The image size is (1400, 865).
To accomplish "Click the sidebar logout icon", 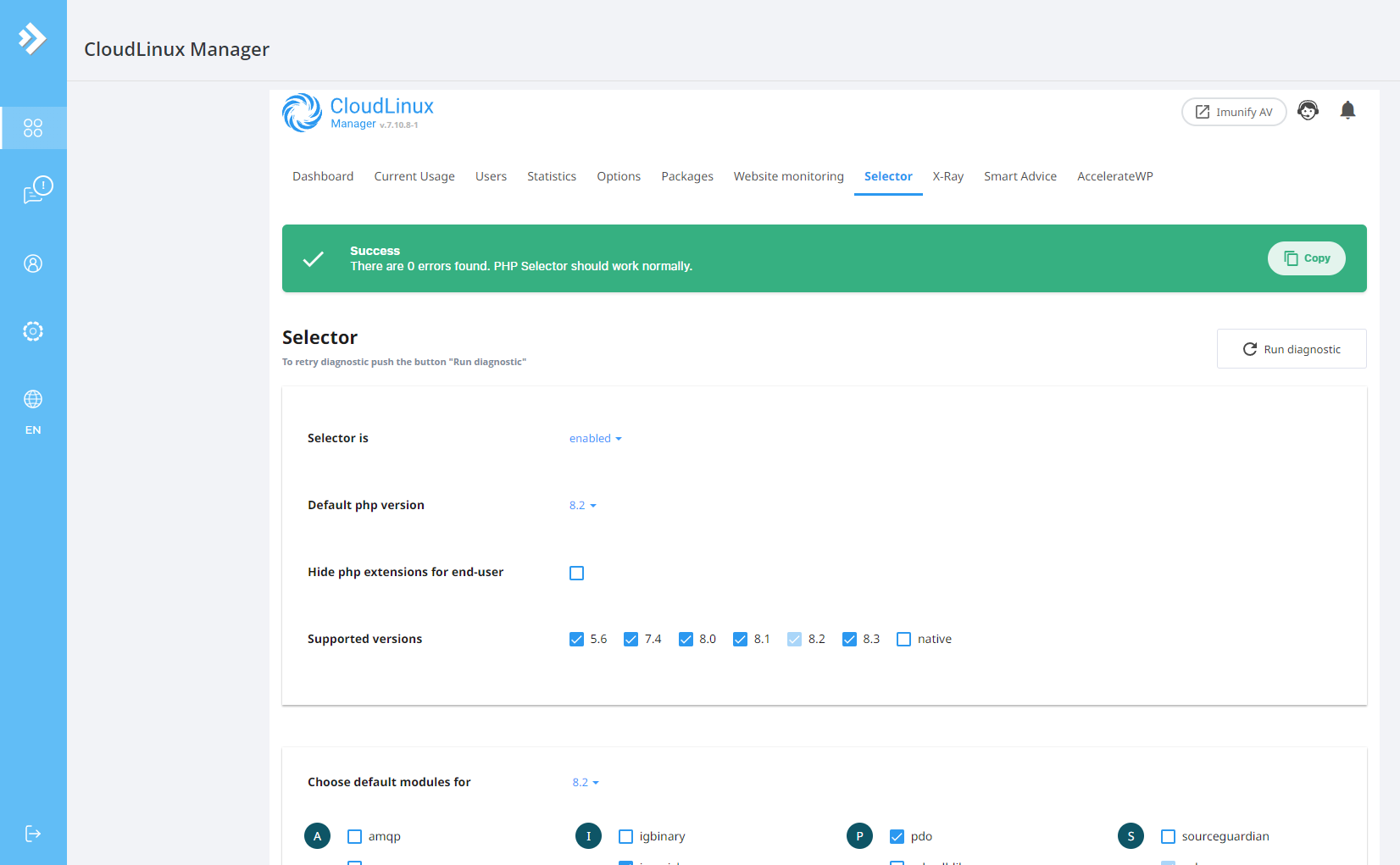I will coord(33,834).
